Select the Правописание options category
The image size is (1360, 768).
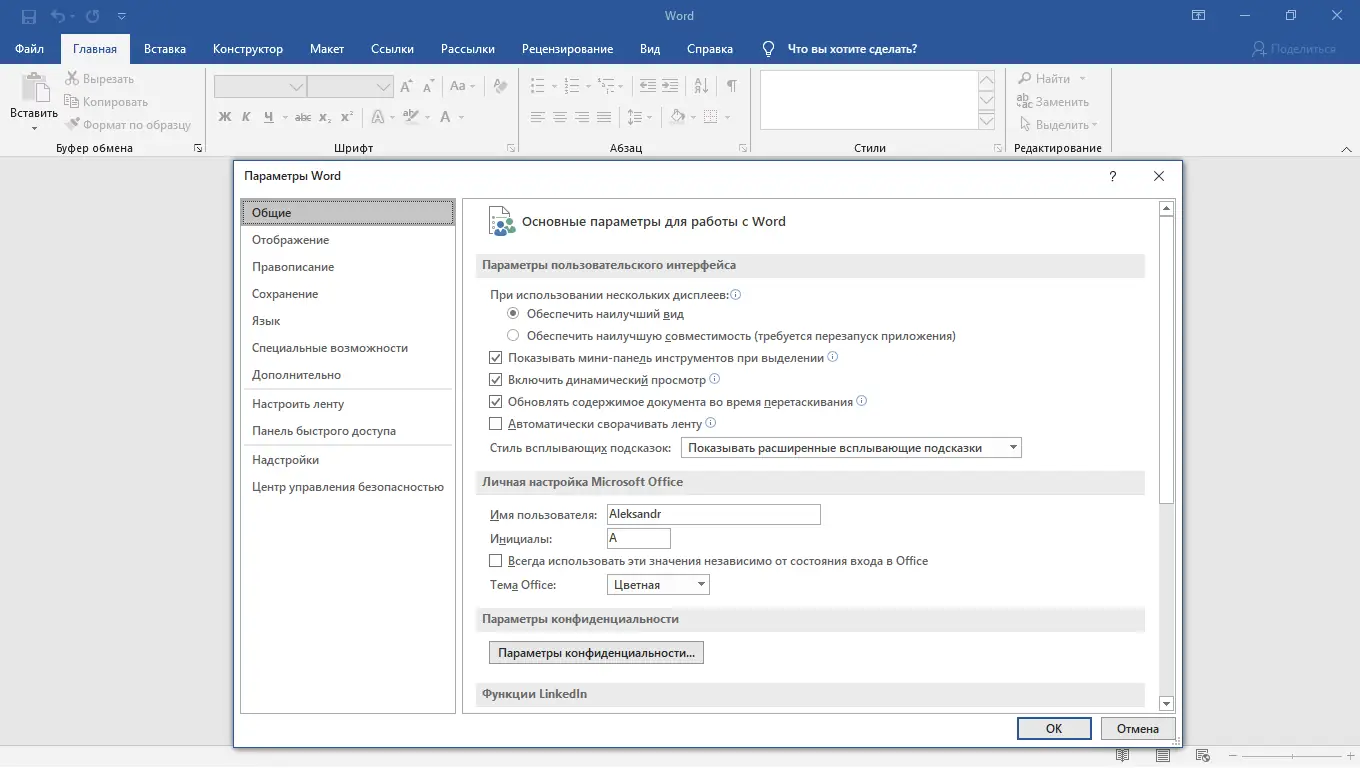348,267
